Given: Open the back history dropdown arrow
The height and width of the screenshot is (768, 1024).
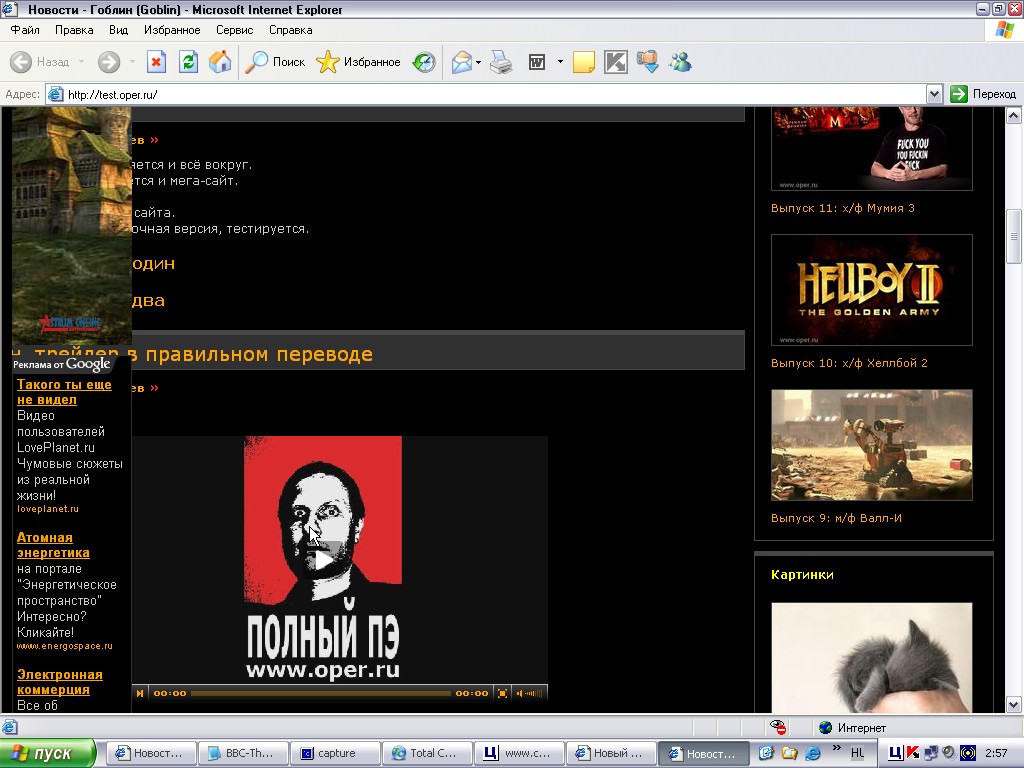Looking at the screenshot, I should (82, 62).
